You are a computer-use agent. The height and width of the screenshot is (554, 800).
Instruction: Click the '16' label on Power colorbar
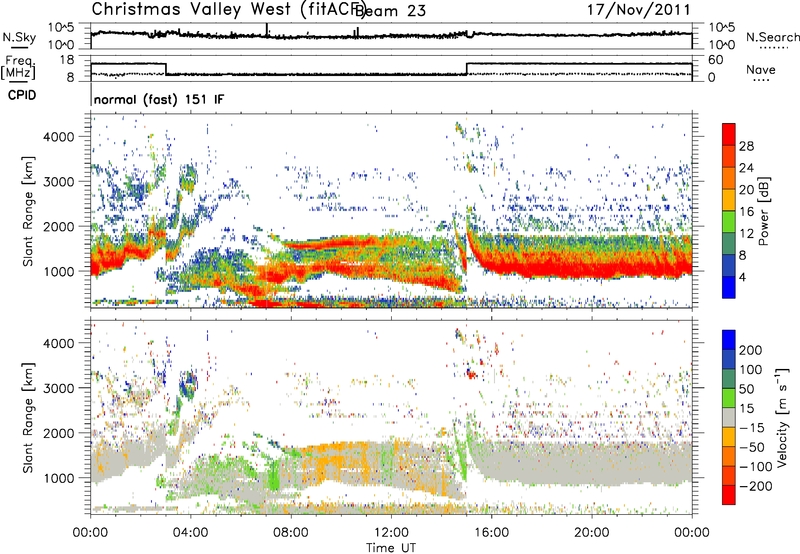click(746, 212)
